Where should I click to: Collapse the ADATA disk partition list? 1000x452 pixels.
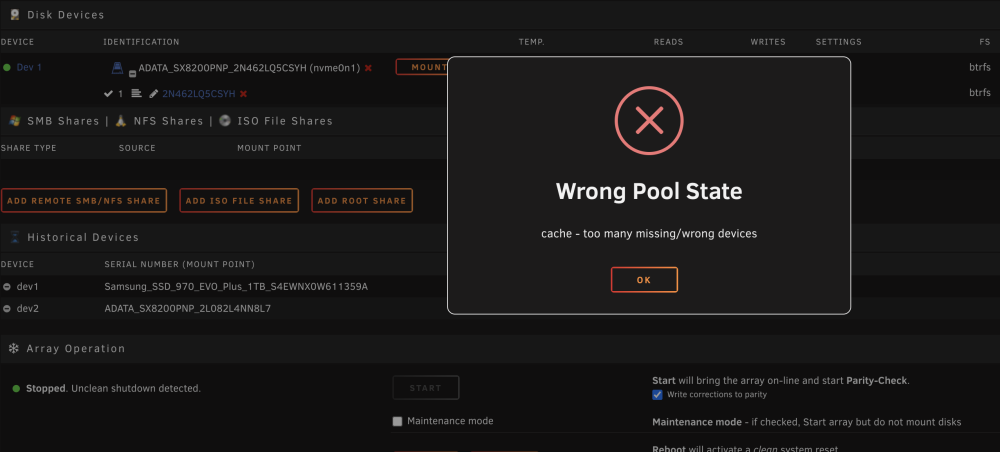[x=133, y=73]
